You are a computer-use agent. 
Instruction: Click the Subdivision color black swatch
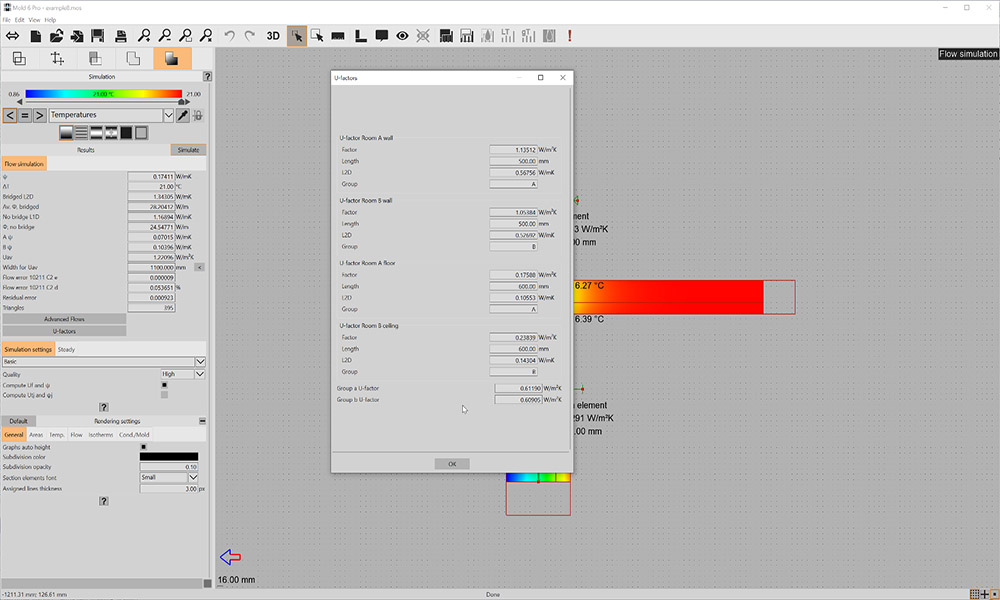pos(169,457)
